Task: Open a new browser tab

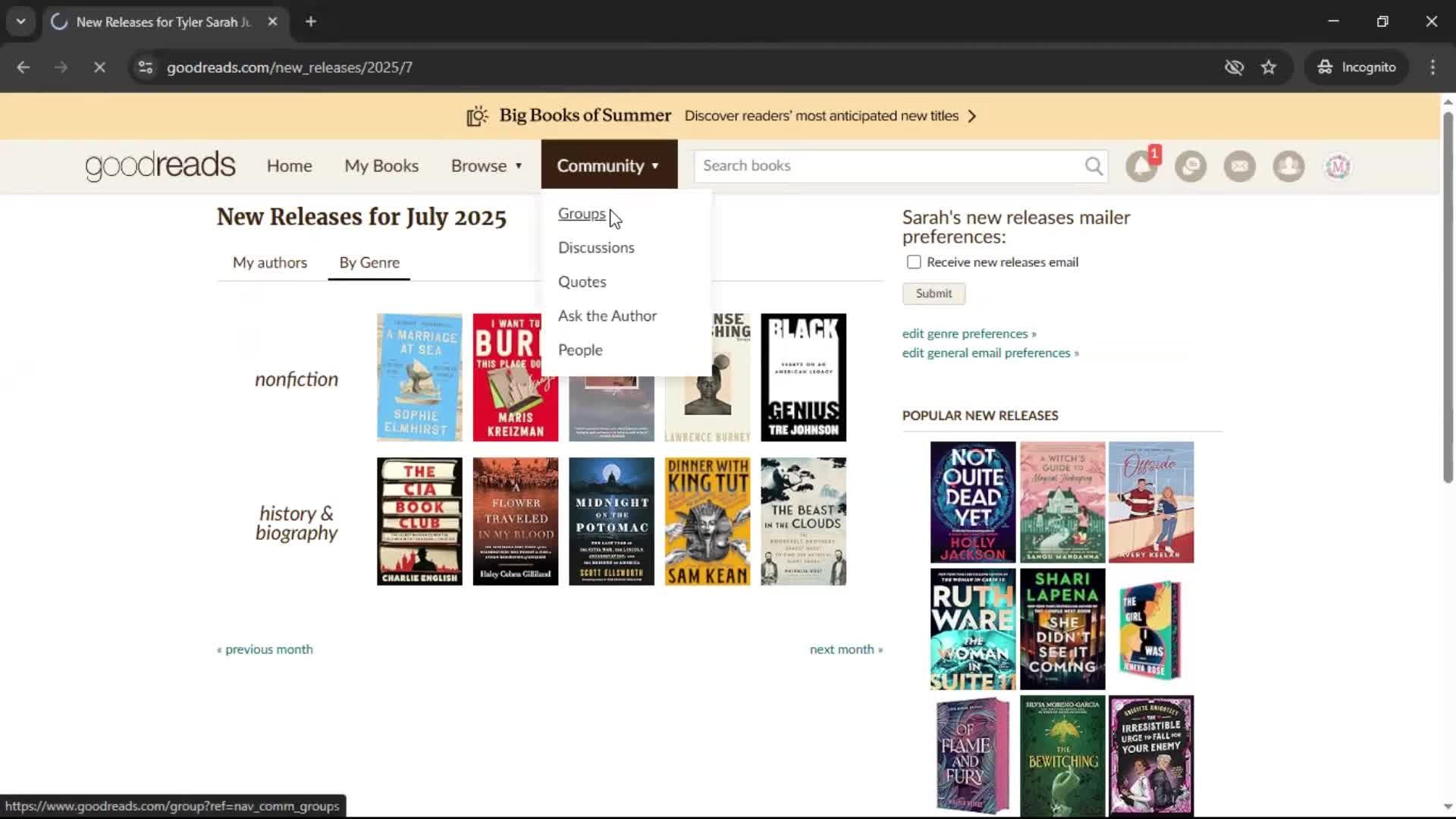Action: point(311,22)
